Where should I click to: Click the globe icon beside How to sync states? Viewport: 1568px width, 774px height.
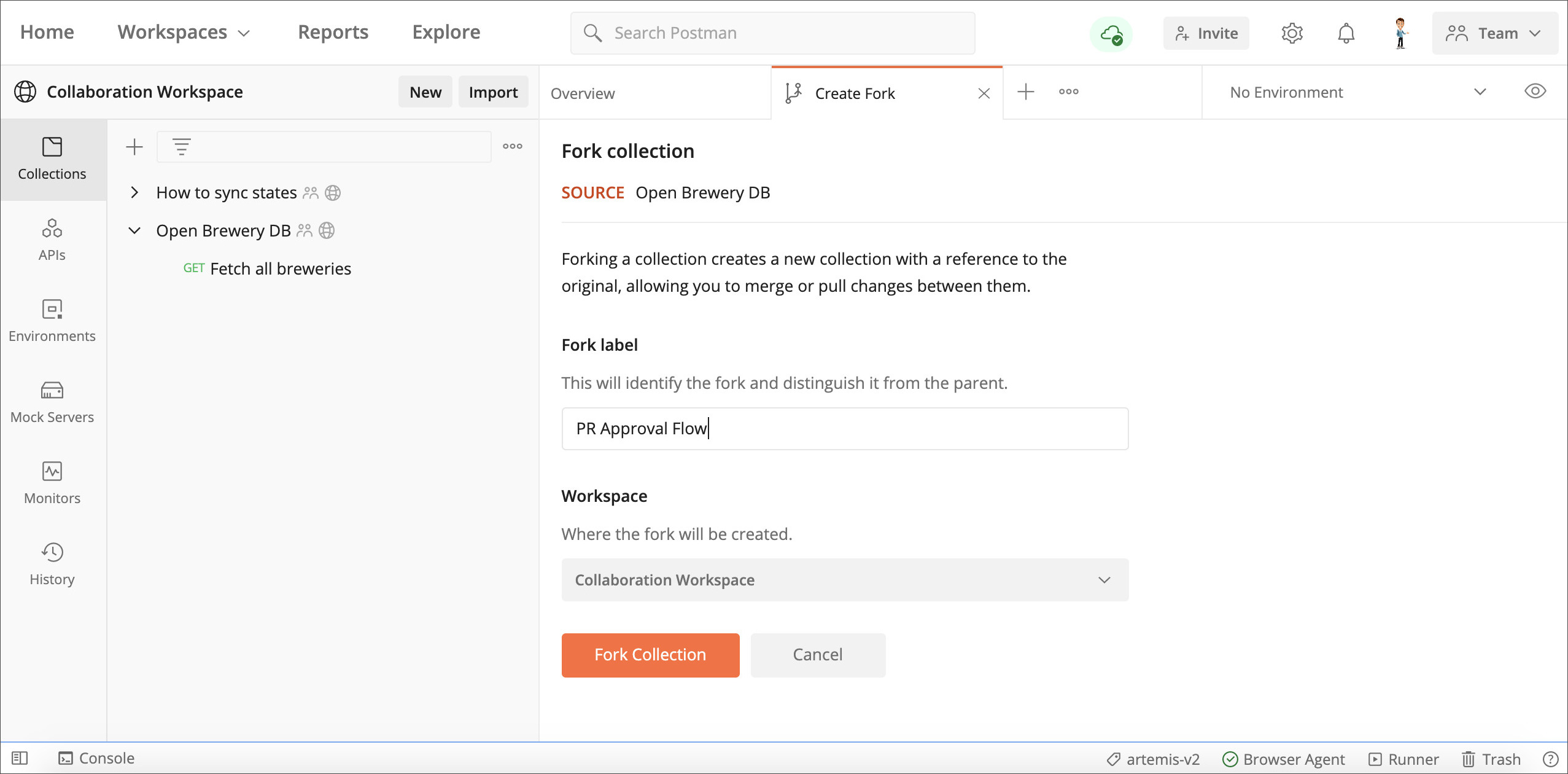333,193
